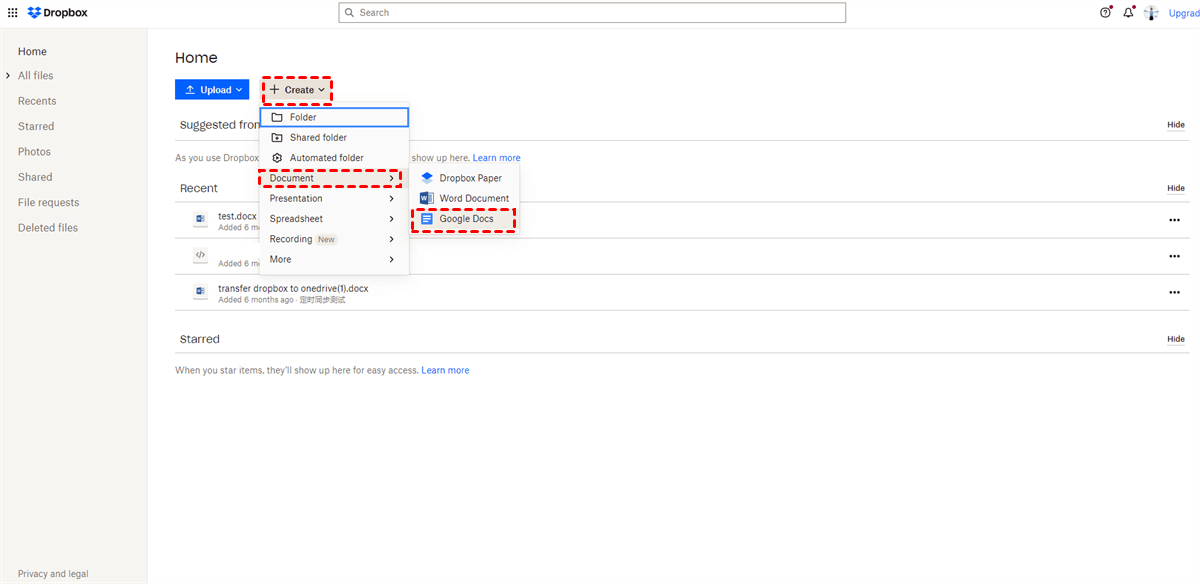
Task: Open the notifications bell icon
Action: coord(1129,13)
